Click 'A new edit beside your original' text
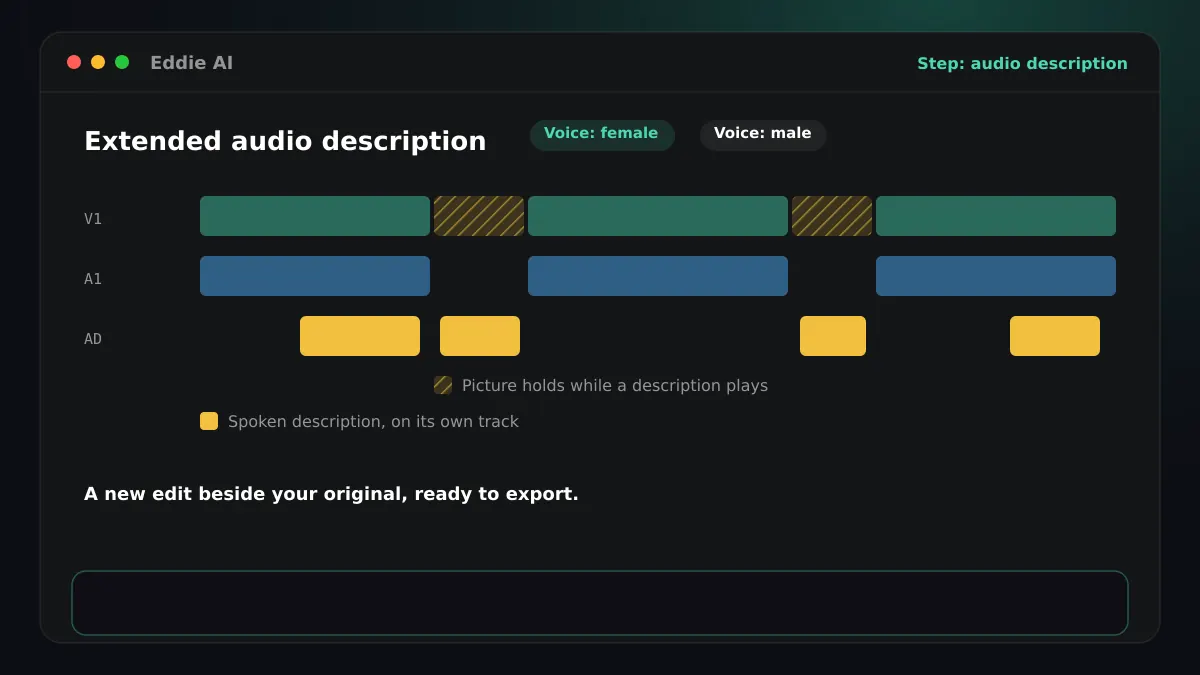Viewport: 1200px width, 675px height. click(x=331, y=494)
